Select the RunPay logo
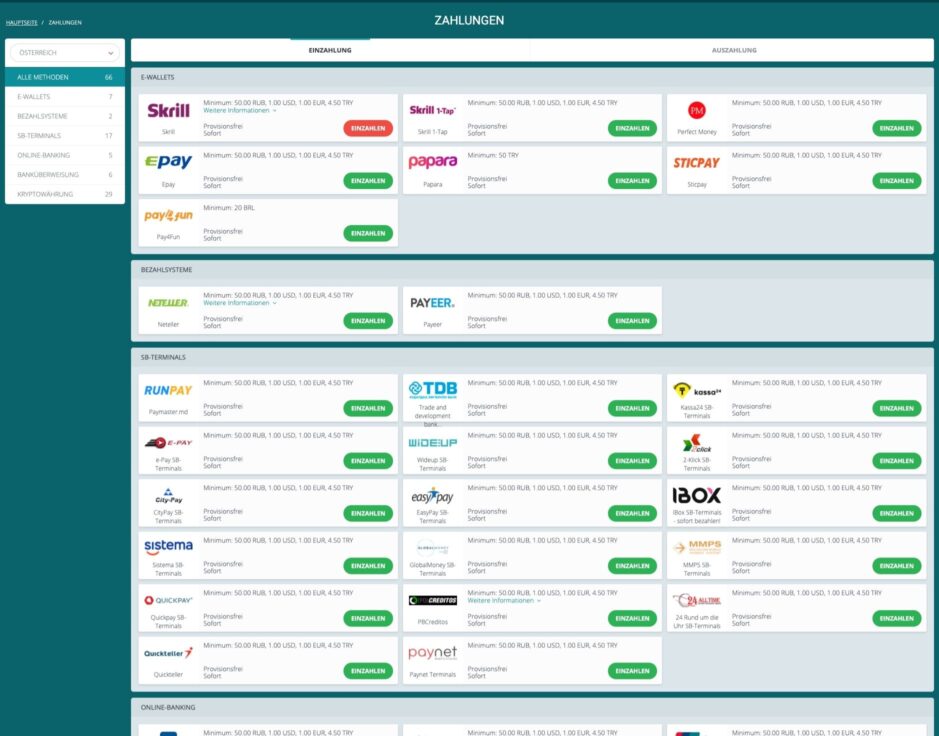This screenshot has height=736, width=939. pyautogui.click(x=168, y=390)
